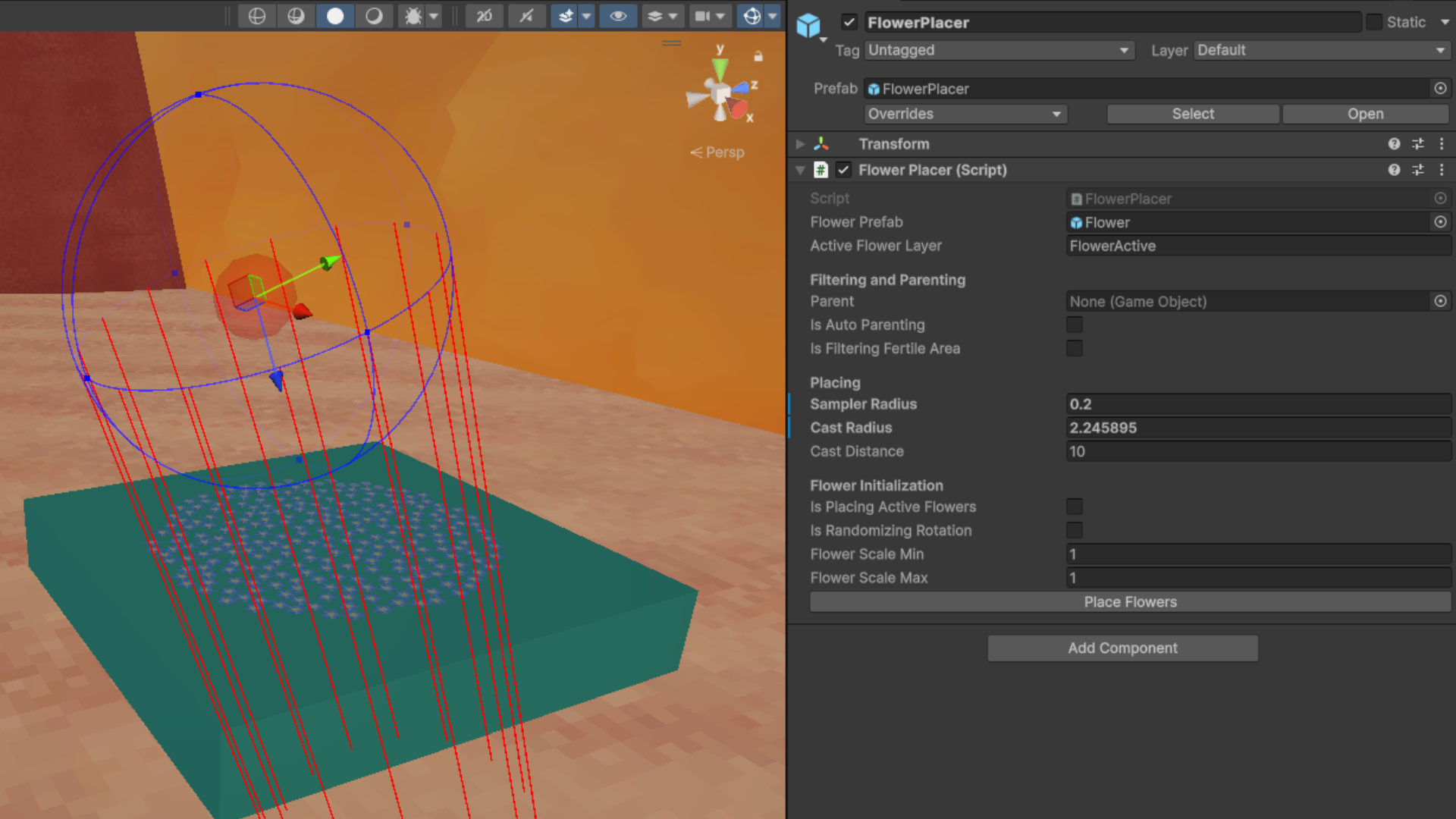The width and height of the screenshot is (1456, 819).
Task: Open object picker for Parent field
Action: (x=1440, y=301)
